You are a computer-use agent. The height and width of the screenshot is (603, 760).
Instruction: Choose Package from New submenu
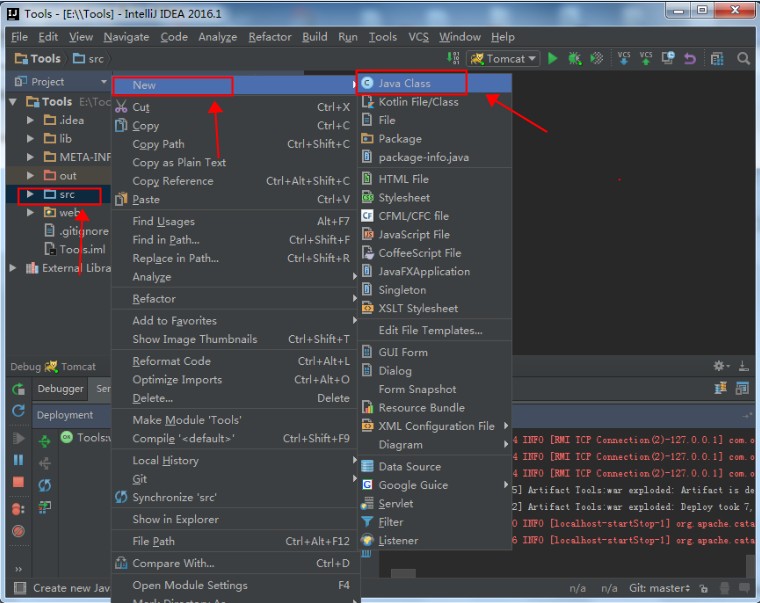[435, 139]
